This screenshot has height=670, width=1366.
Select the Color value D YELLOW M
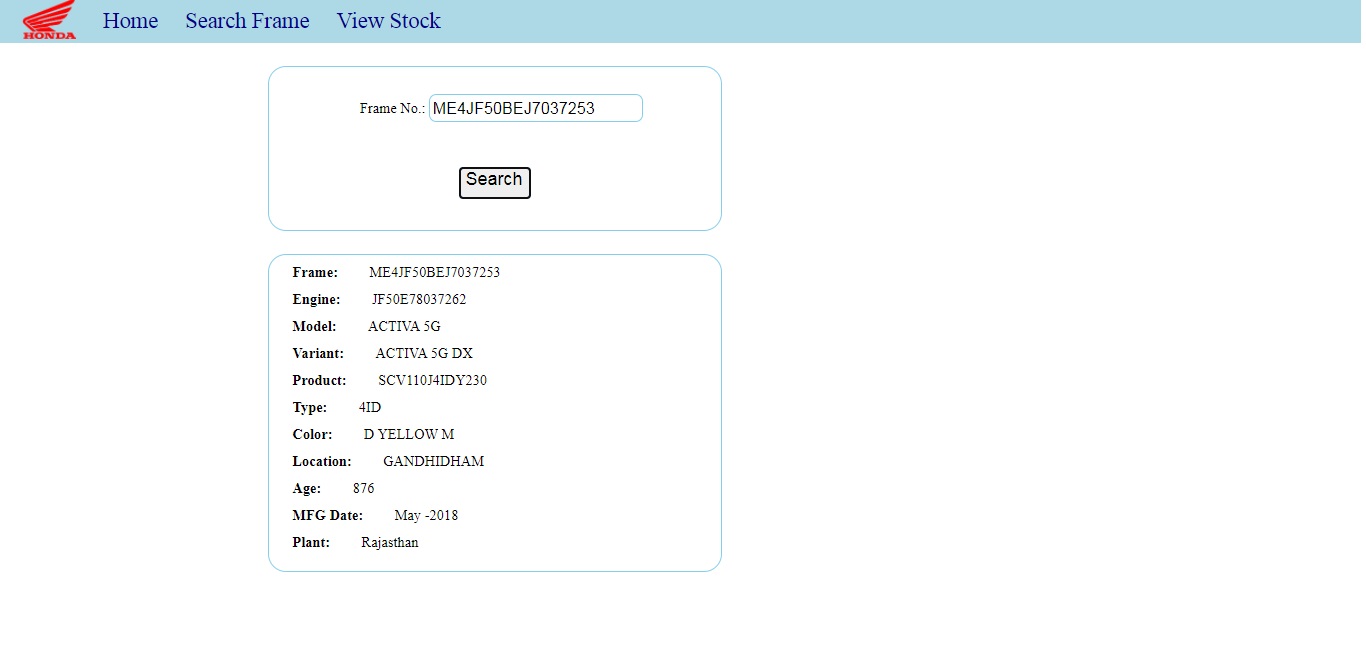[x=409, y=434]
